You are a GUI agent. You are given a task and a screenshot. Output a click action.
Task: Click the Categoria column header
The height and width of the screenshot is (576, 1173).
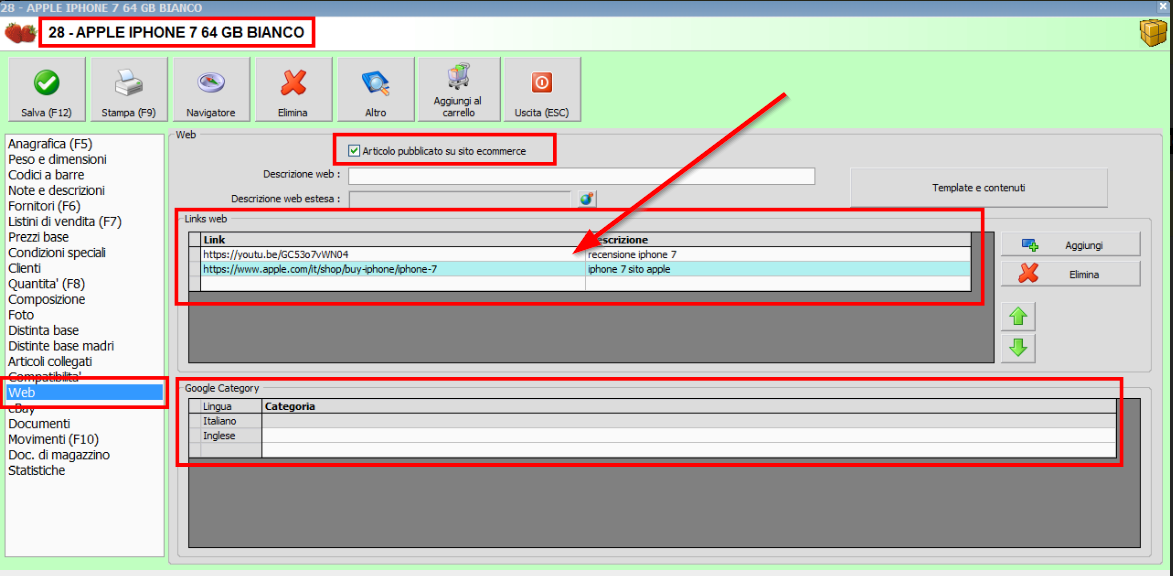click(689, 406)
